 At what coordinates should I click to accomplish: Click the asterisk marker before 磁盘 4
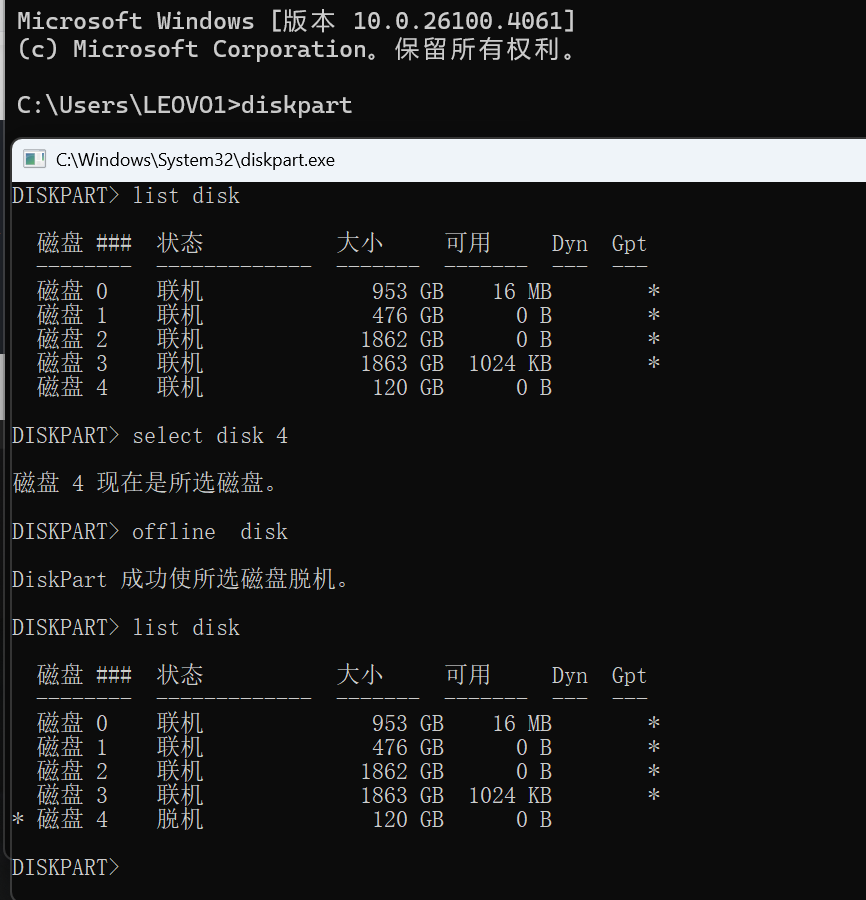pos(18,820)
